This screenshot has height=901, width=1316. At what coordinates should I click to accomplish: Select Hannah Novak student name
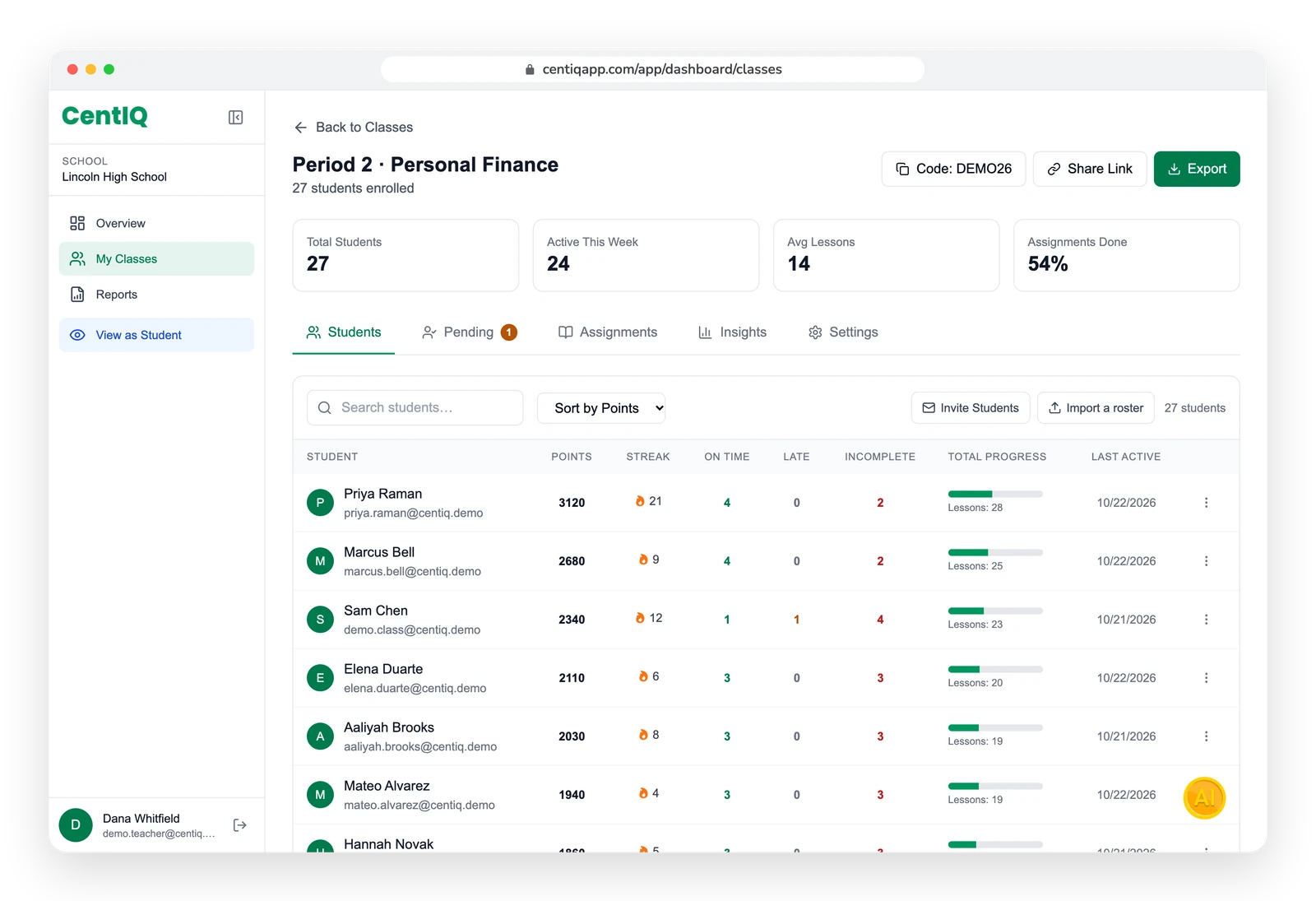click(x=388, y=844)
